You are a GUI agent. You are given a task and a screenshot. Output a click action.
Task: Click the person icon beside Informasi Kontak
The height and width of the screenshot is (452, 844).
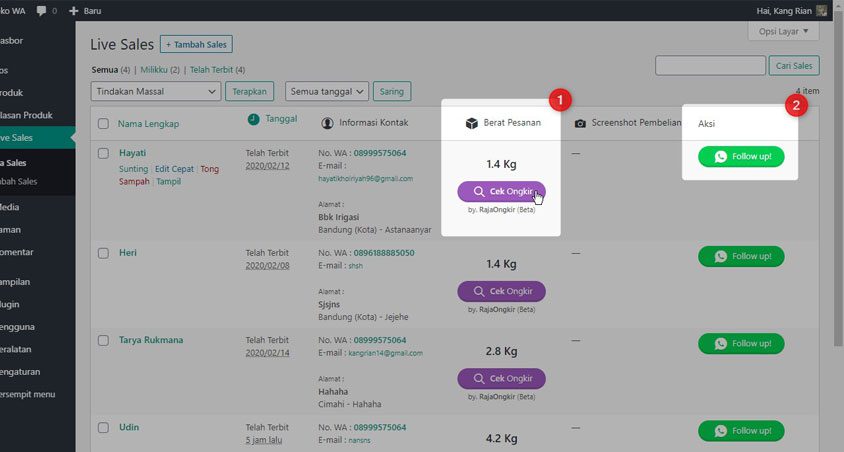coord(328,124)
